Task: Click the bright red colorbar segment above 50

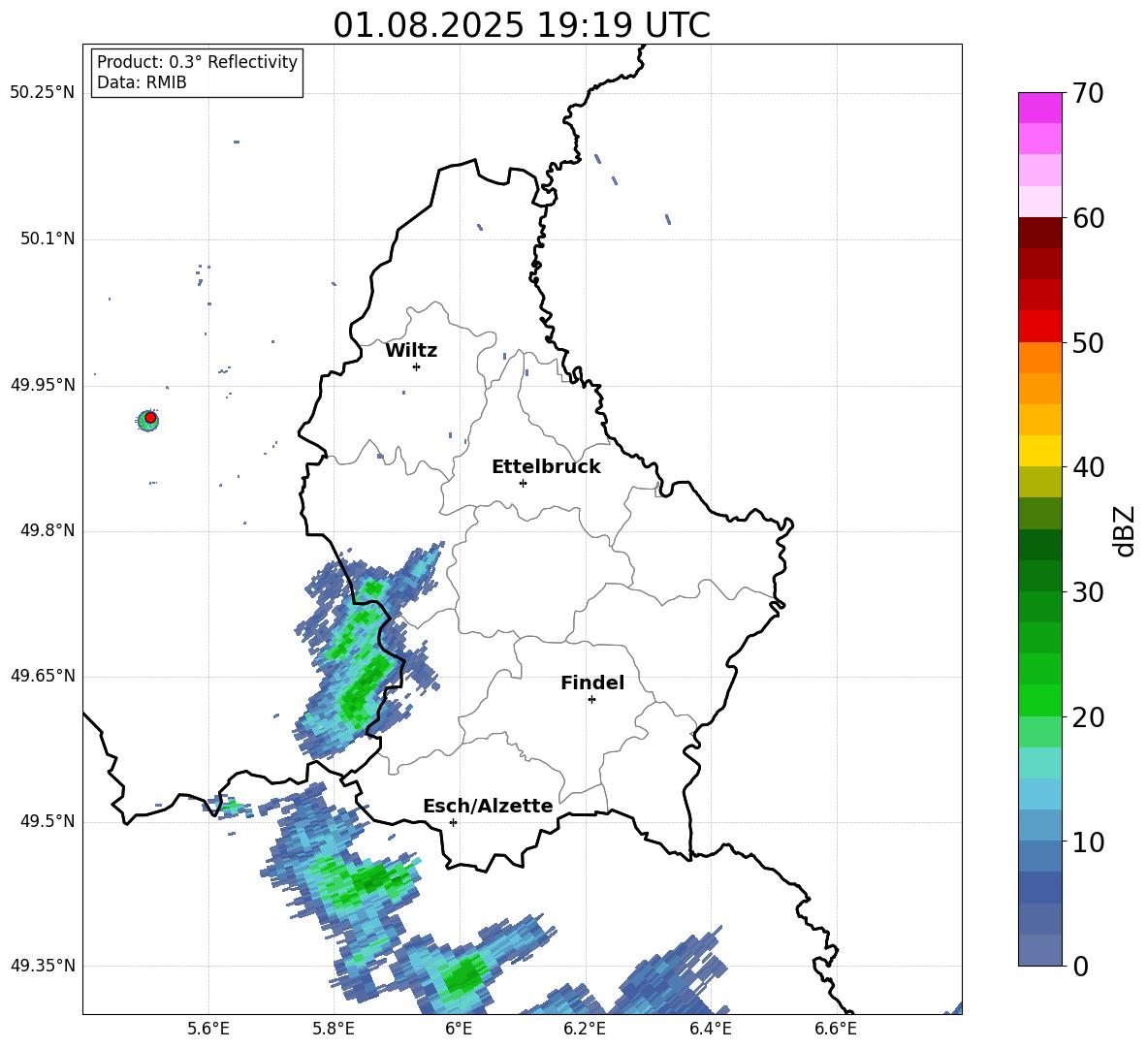Action: [x=1039, y=327]
